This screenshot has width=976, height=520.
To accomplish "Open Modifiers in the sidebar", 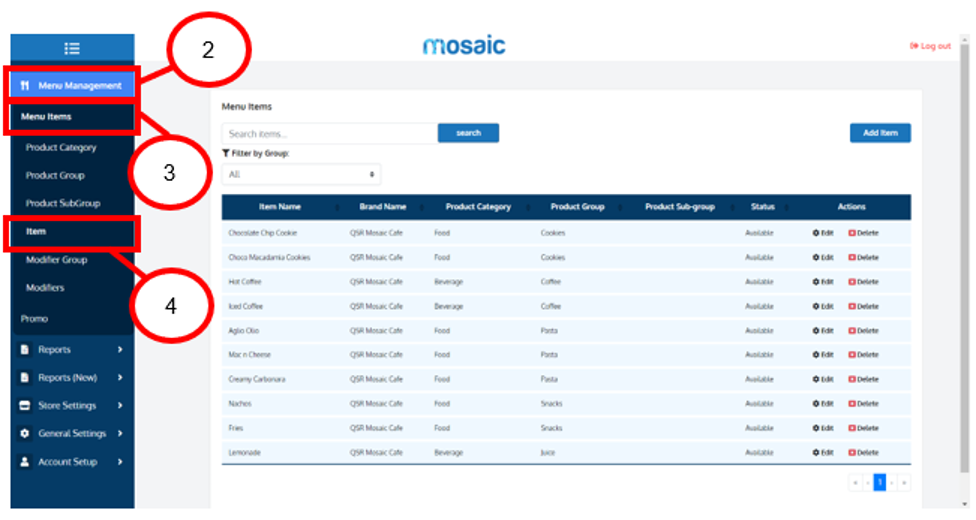I will pyautogui.click(x=45, y=288).
